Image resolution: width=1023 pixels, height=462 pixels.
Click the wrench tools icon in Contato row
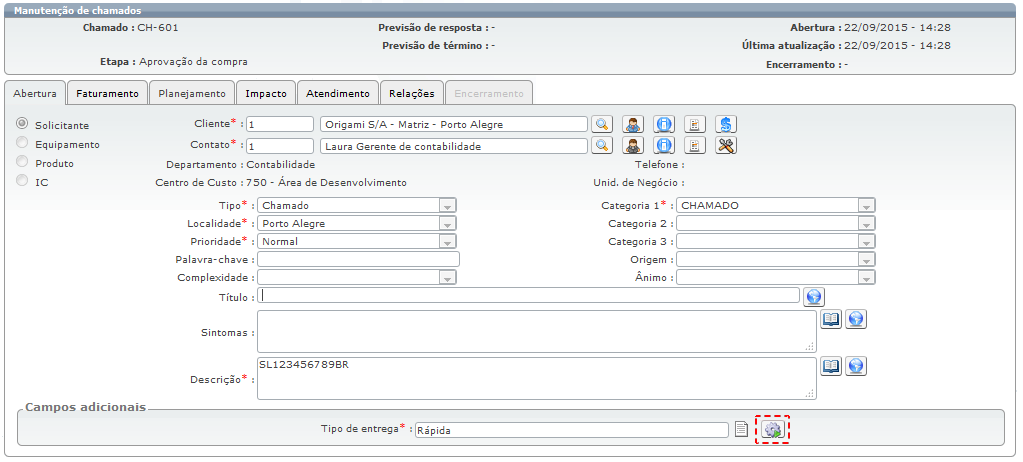726,146
